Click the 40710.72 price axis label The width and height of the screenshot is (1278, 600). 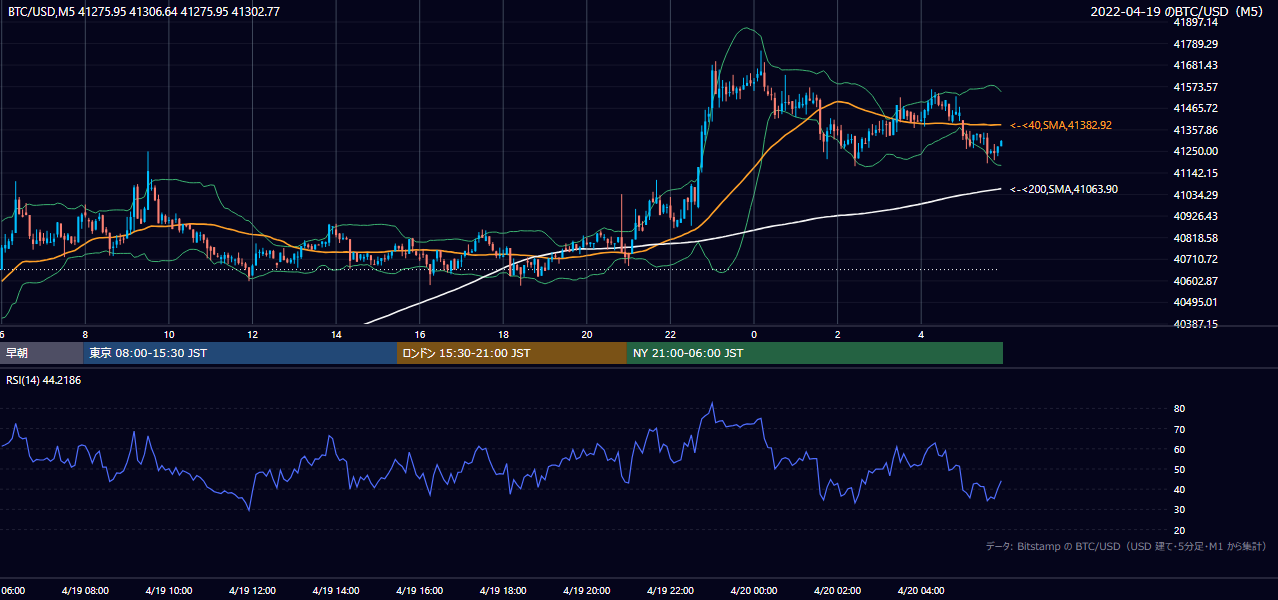[1196, 259]
